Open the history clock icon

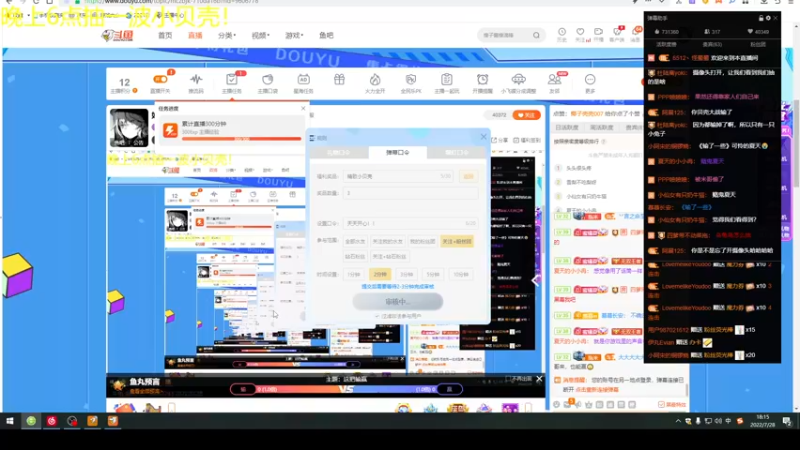click(x=562, y=32)
